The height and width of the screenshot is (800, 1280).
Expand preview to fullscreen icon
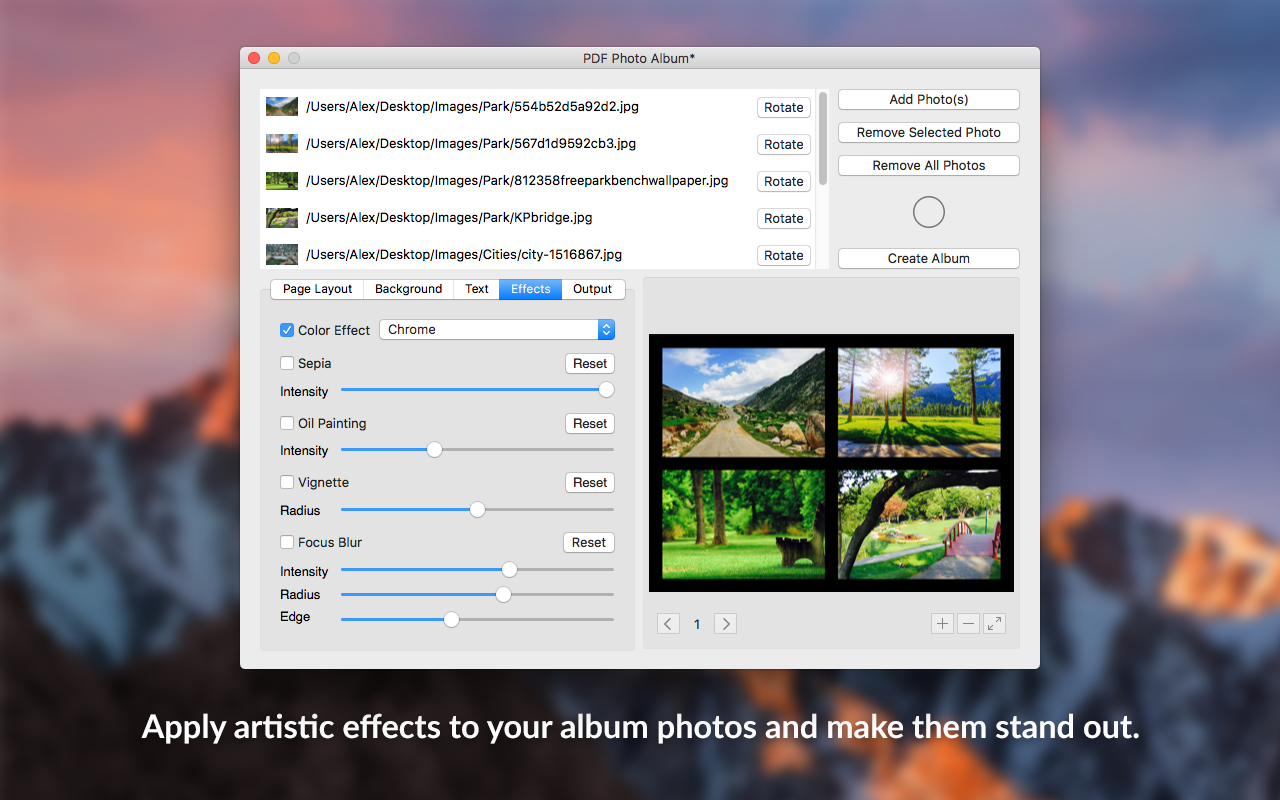pos(994,624)
